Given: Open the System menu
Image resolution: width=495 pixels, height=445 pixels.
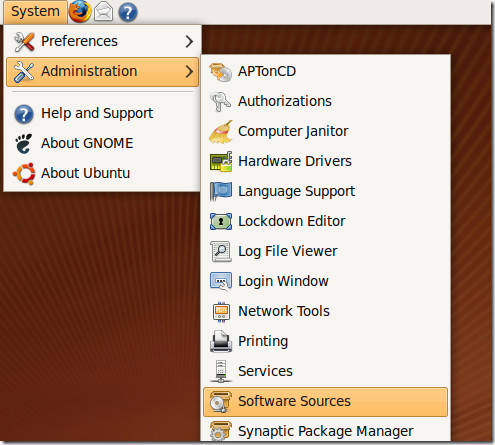Looking at the screenshot, I should coord(35,12).
